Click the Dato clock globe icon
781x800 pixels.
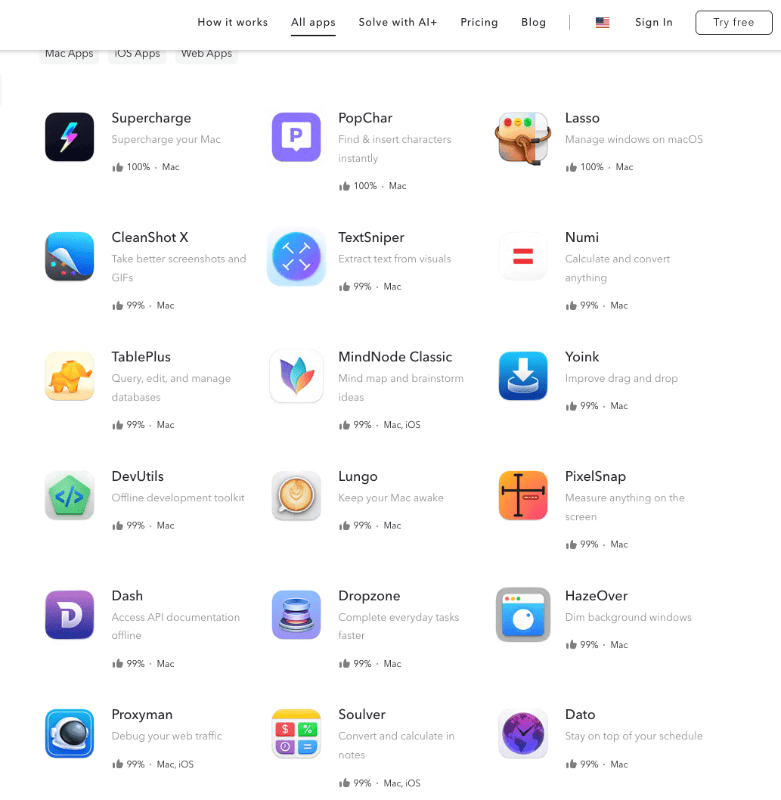point(523,733)
